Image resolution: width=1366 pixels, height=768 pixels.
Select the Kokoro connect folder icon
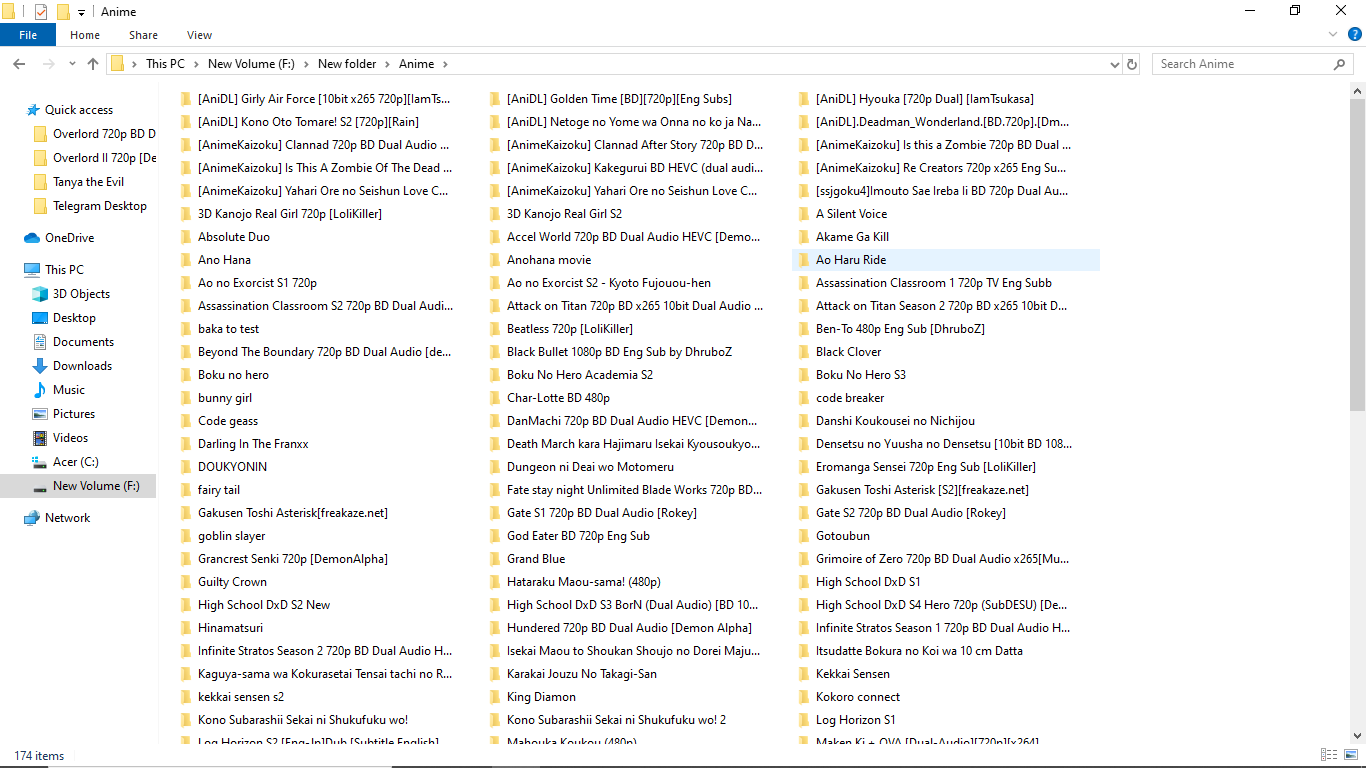point(805,697)
